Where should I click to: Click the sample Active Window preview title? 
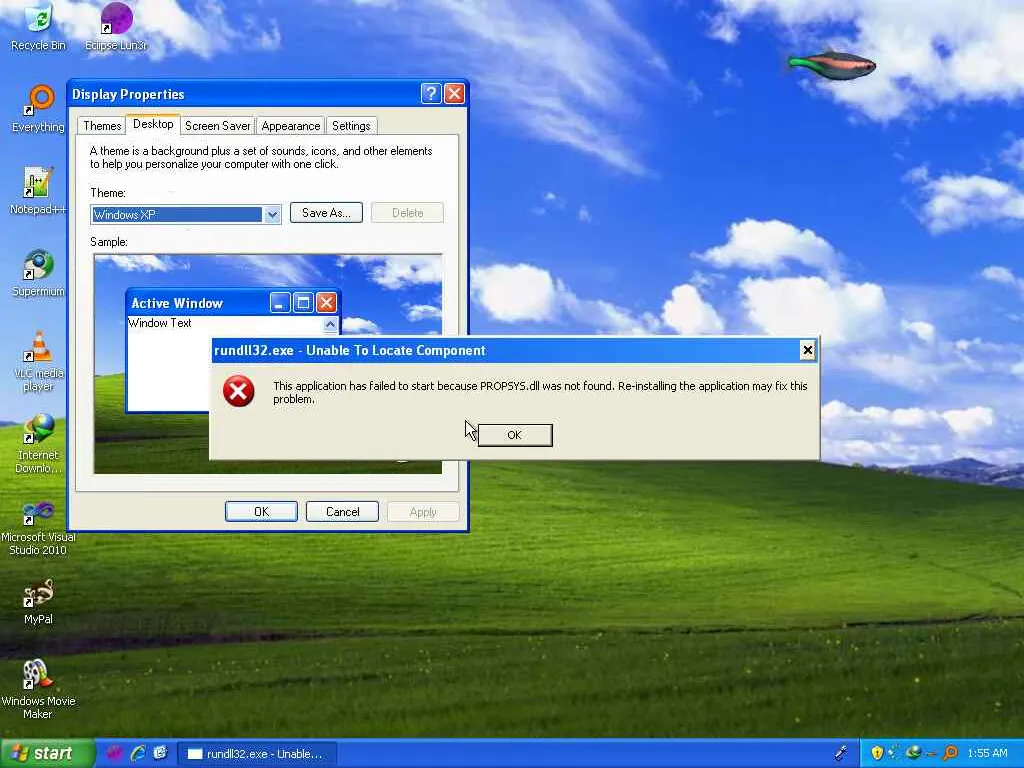pyautogui.click(x=177, y=303)
